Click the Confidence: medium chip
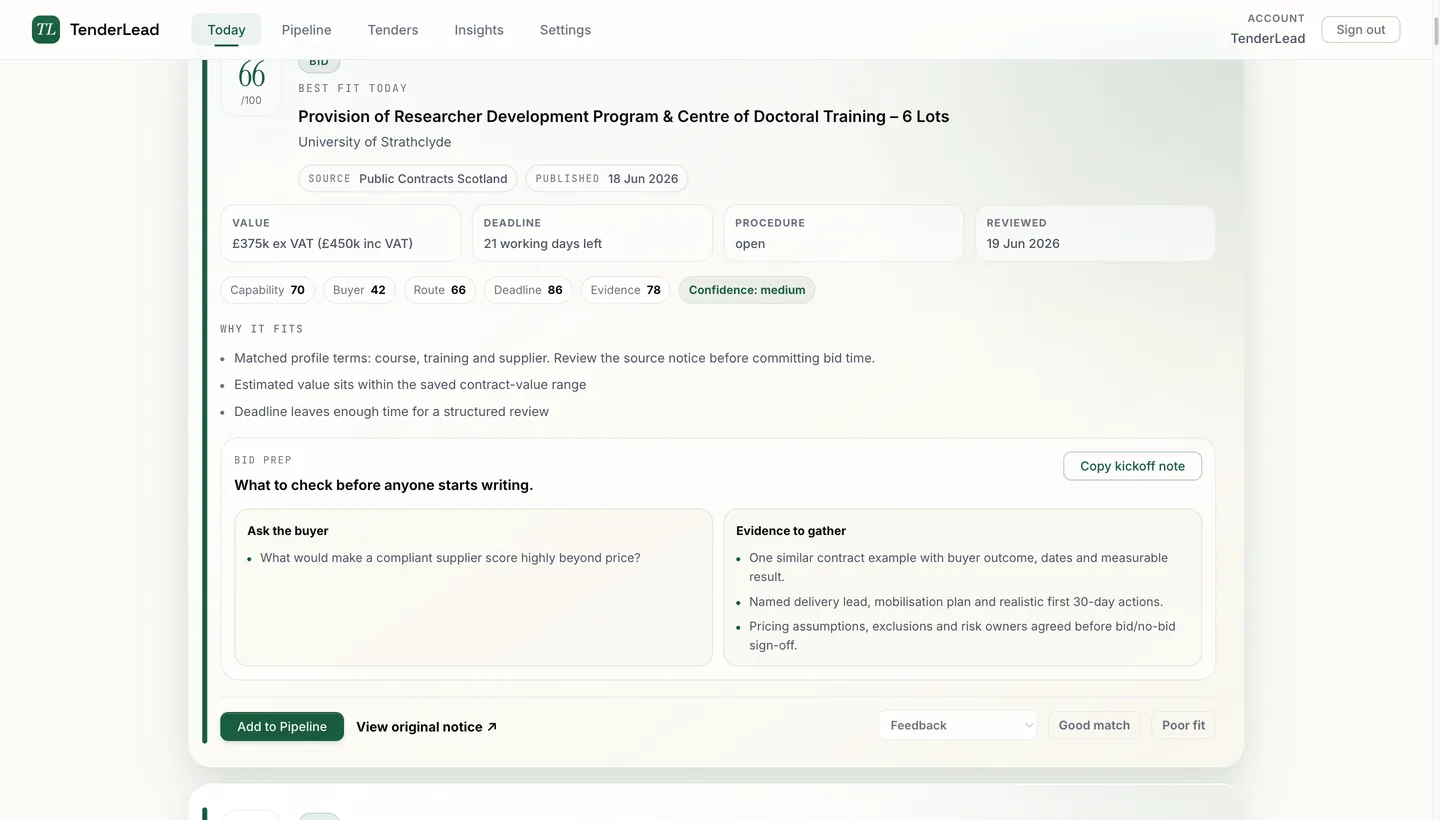The width and height of the screenshot is (1440, 820). [747, 290]
